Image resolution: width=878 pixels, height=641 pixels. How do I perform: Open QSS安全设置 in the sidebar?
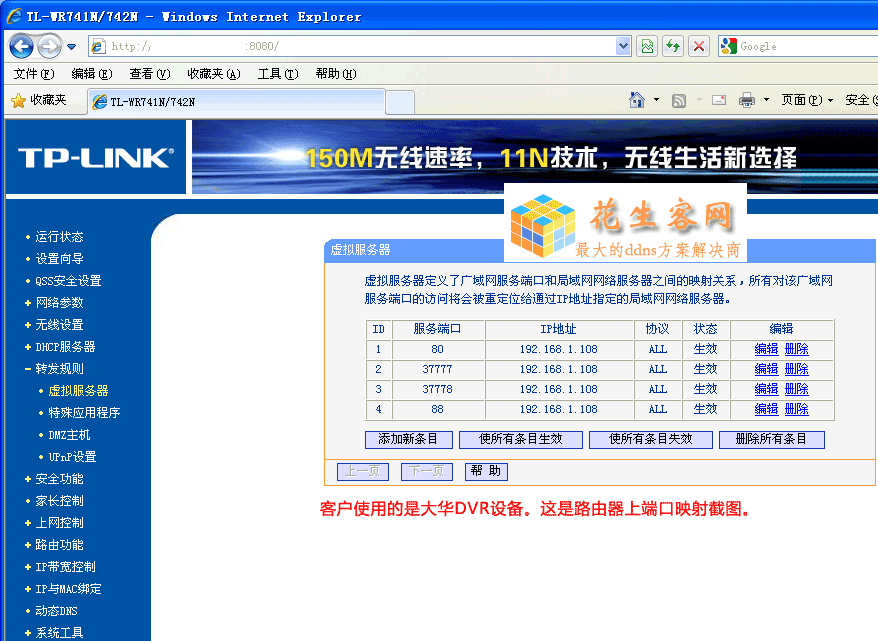[68, 281]
